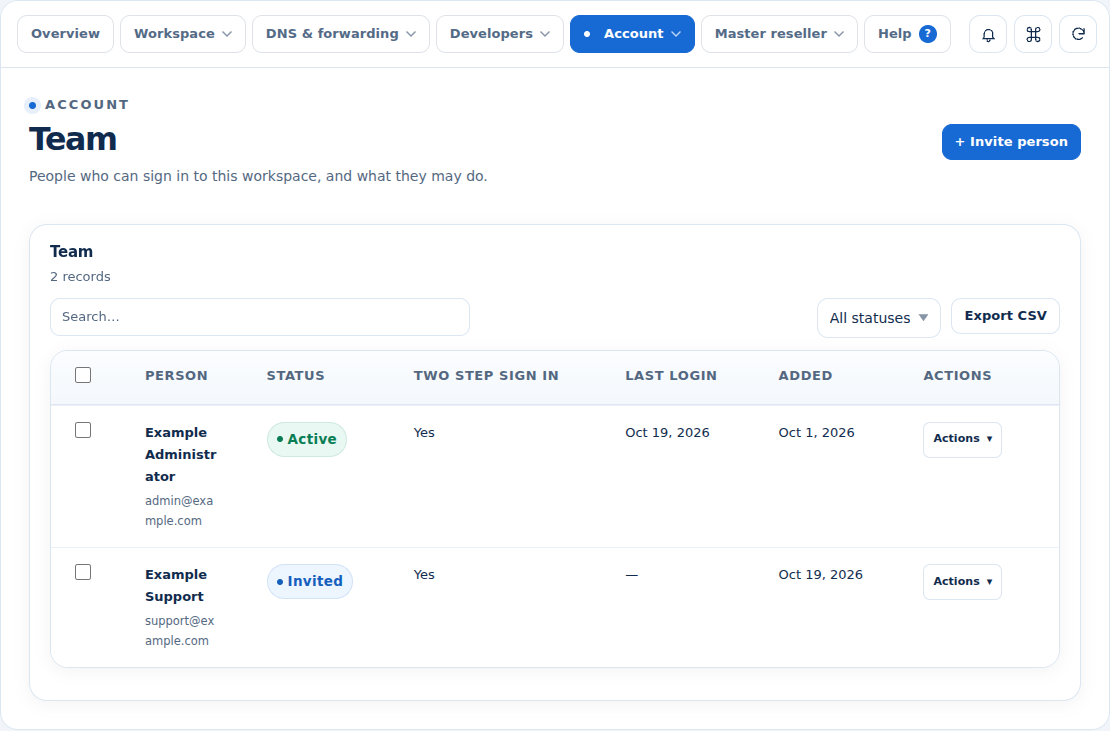Click the Active status badge

pyautogui.click(x=307, y=439)
